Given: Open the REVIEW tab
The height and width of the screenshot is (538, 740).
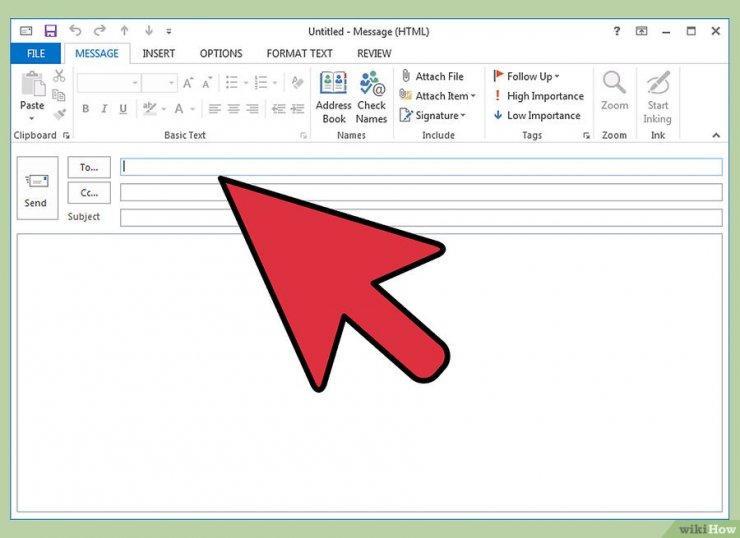Looking at the screenshot, I should (374, 53).
